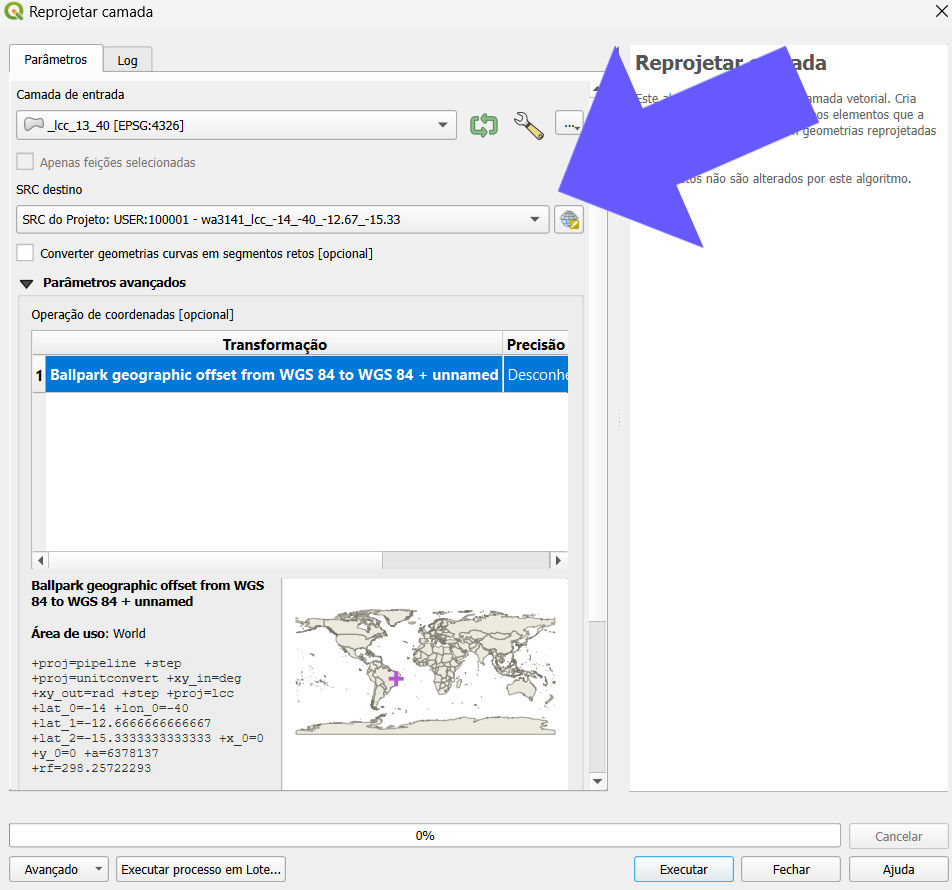Open the 'Avançado' dropdown menu
The height and width of the screenshot is (890, 952).
(x=57, y=869)
